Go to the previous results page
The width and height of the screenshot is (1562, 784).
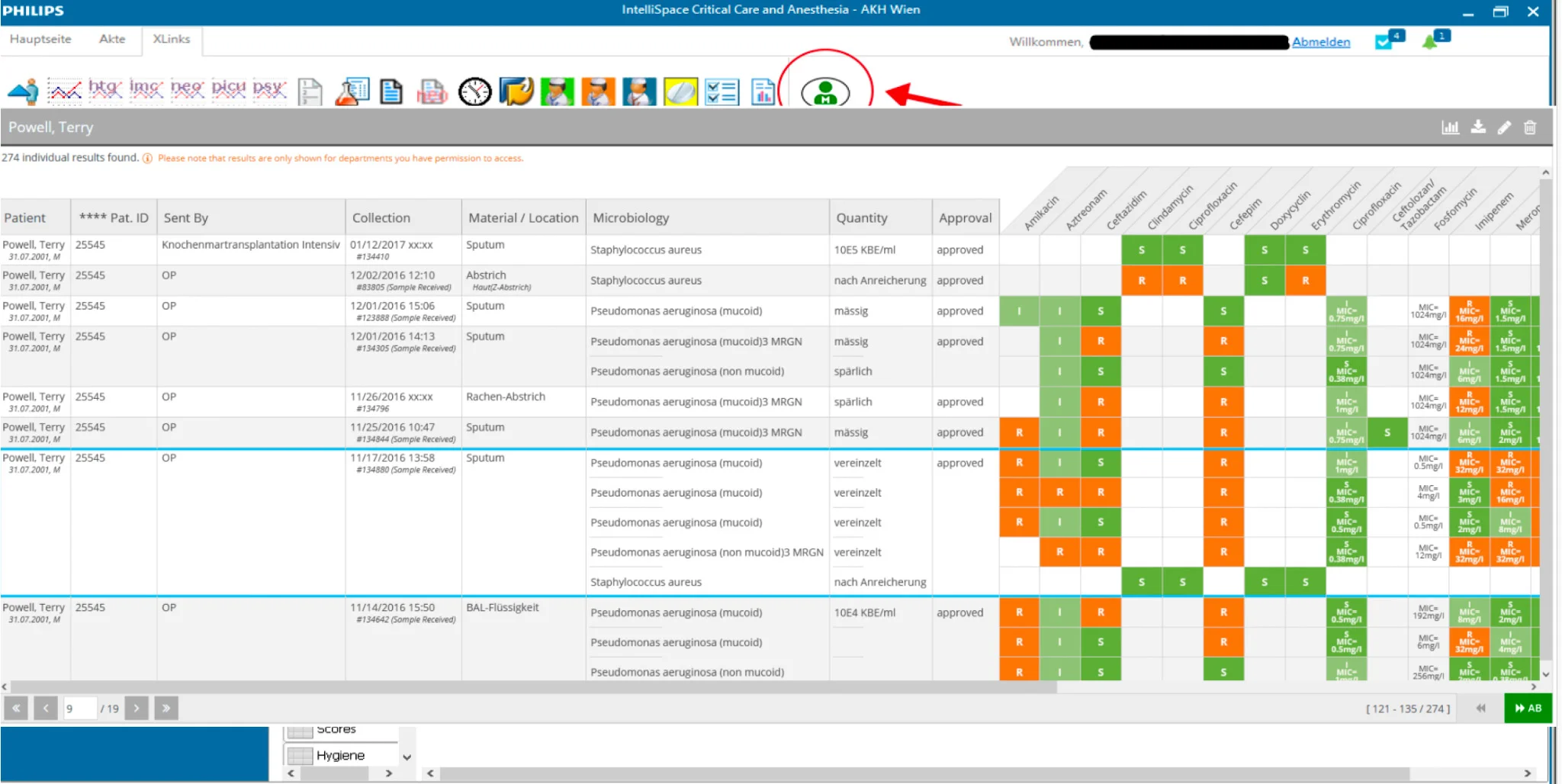click(x=46, y=708)
